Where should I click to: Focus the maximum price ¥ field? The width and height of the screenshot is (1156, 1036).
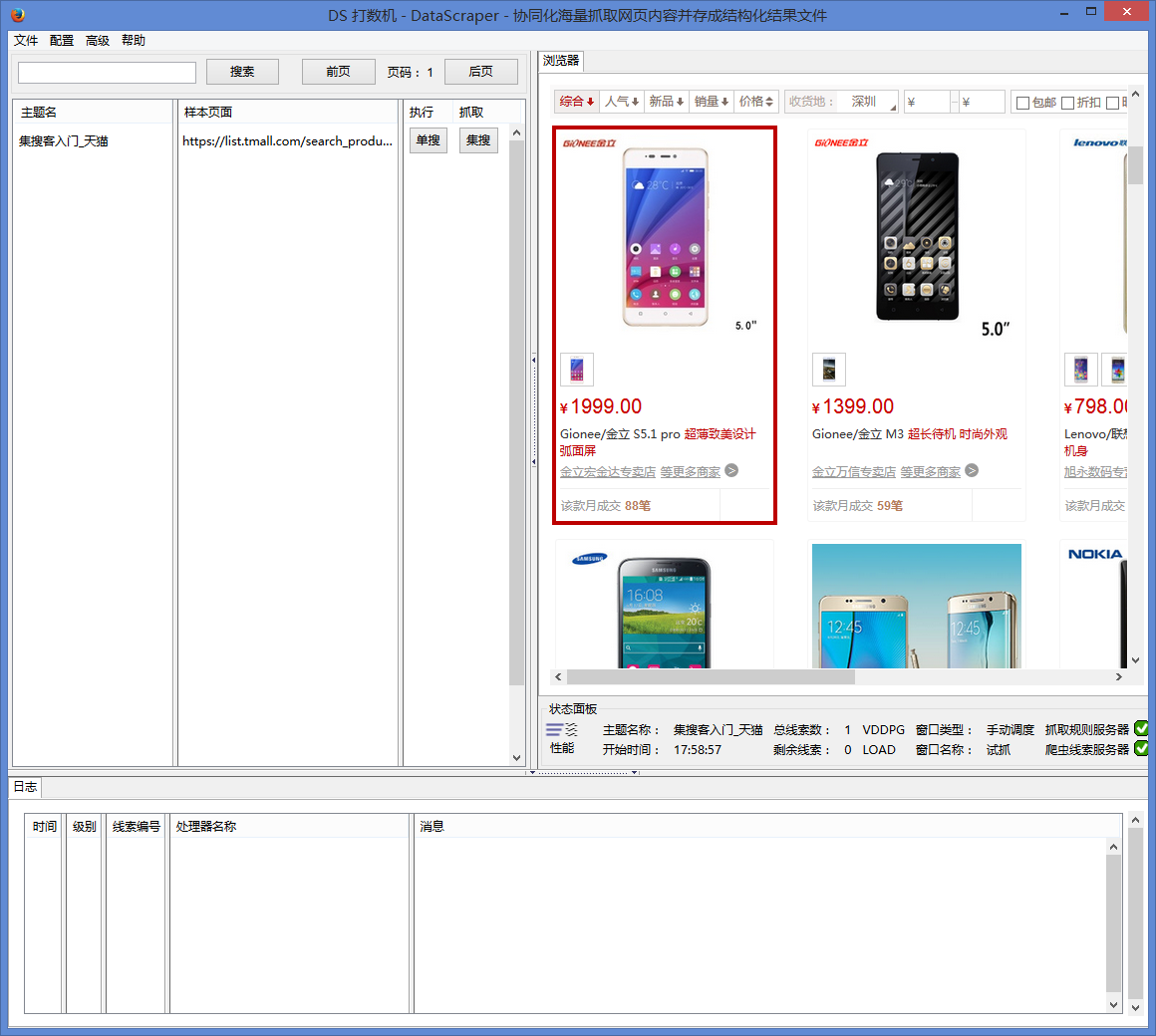(982, 102)
